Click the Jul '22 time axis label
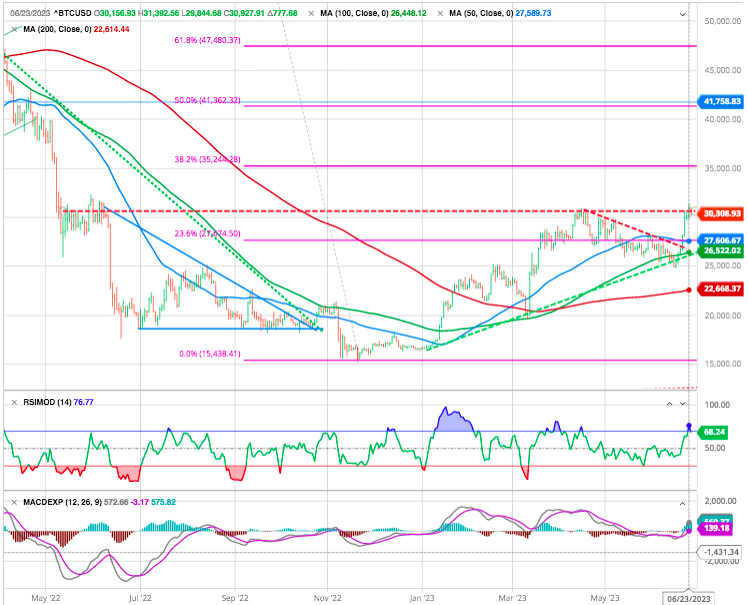748x605 pixels. coord(140,598)
